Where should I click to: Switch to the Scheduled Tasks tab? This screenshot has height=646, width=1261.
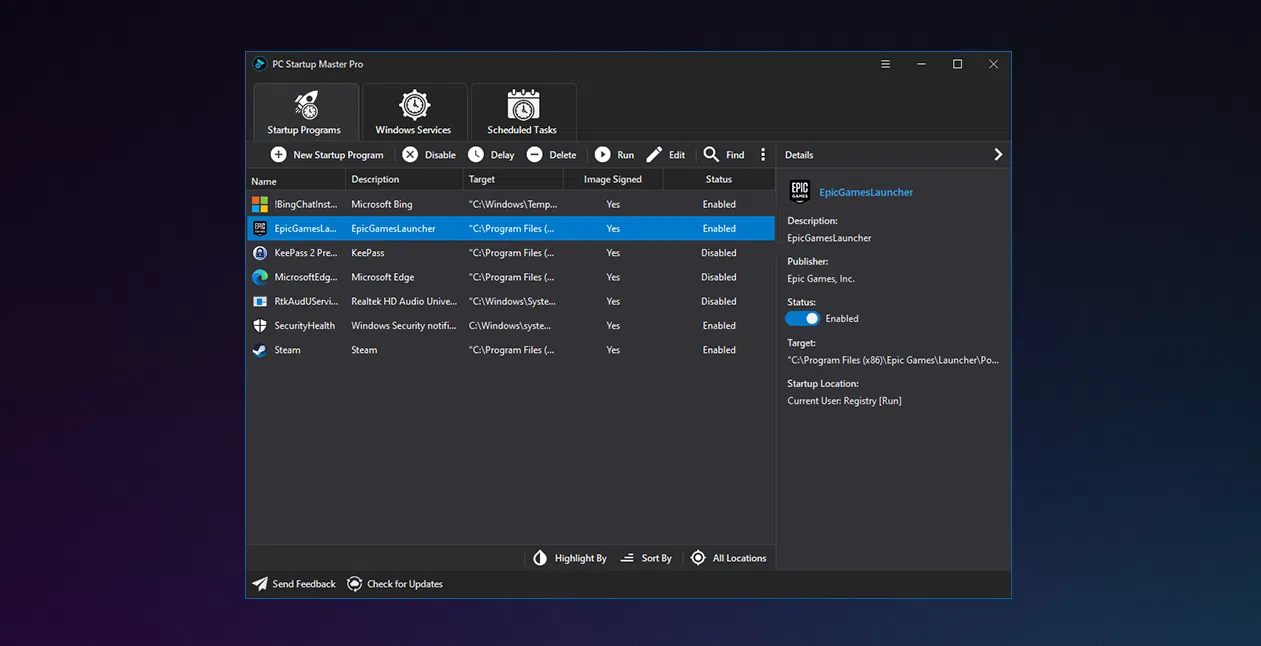click(523, 112)
